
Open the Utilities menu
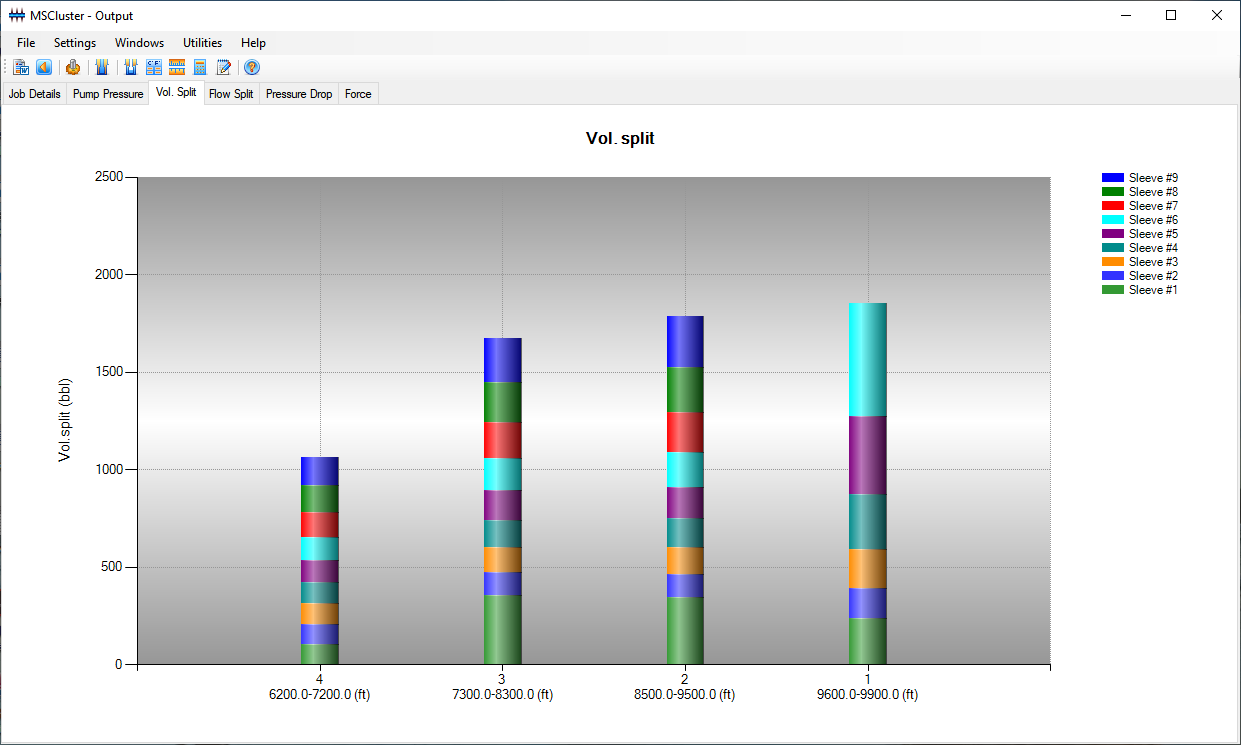(202, 43)
